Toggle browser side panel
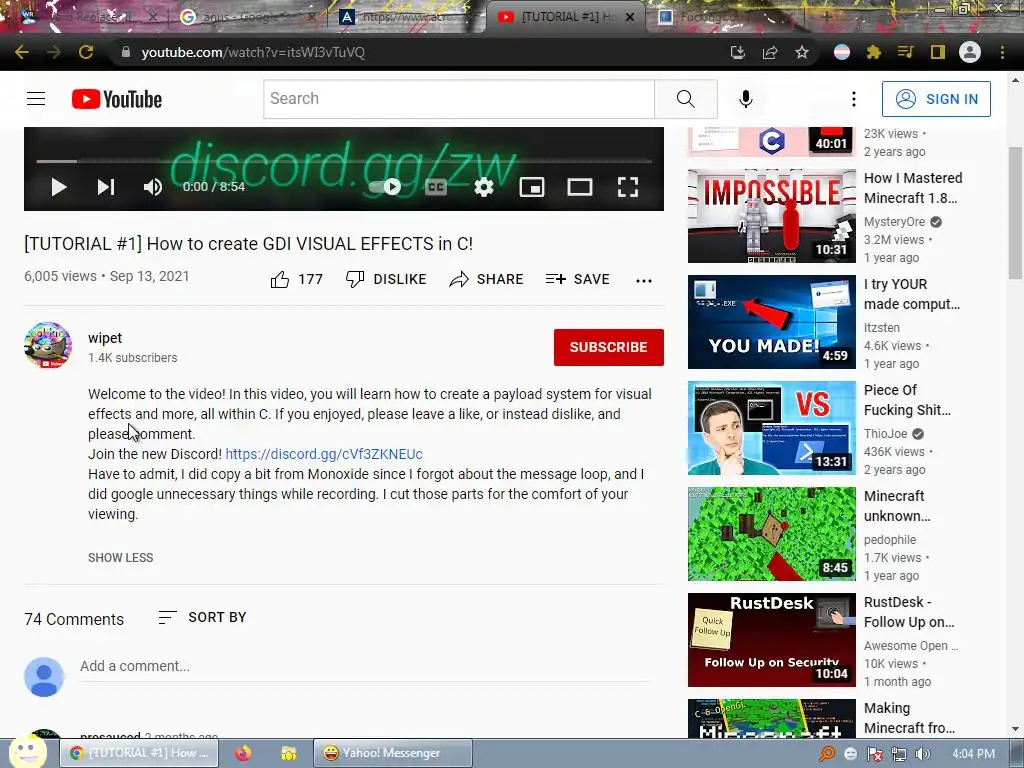This screenshot has height=768, width=1024. (938, 52)
